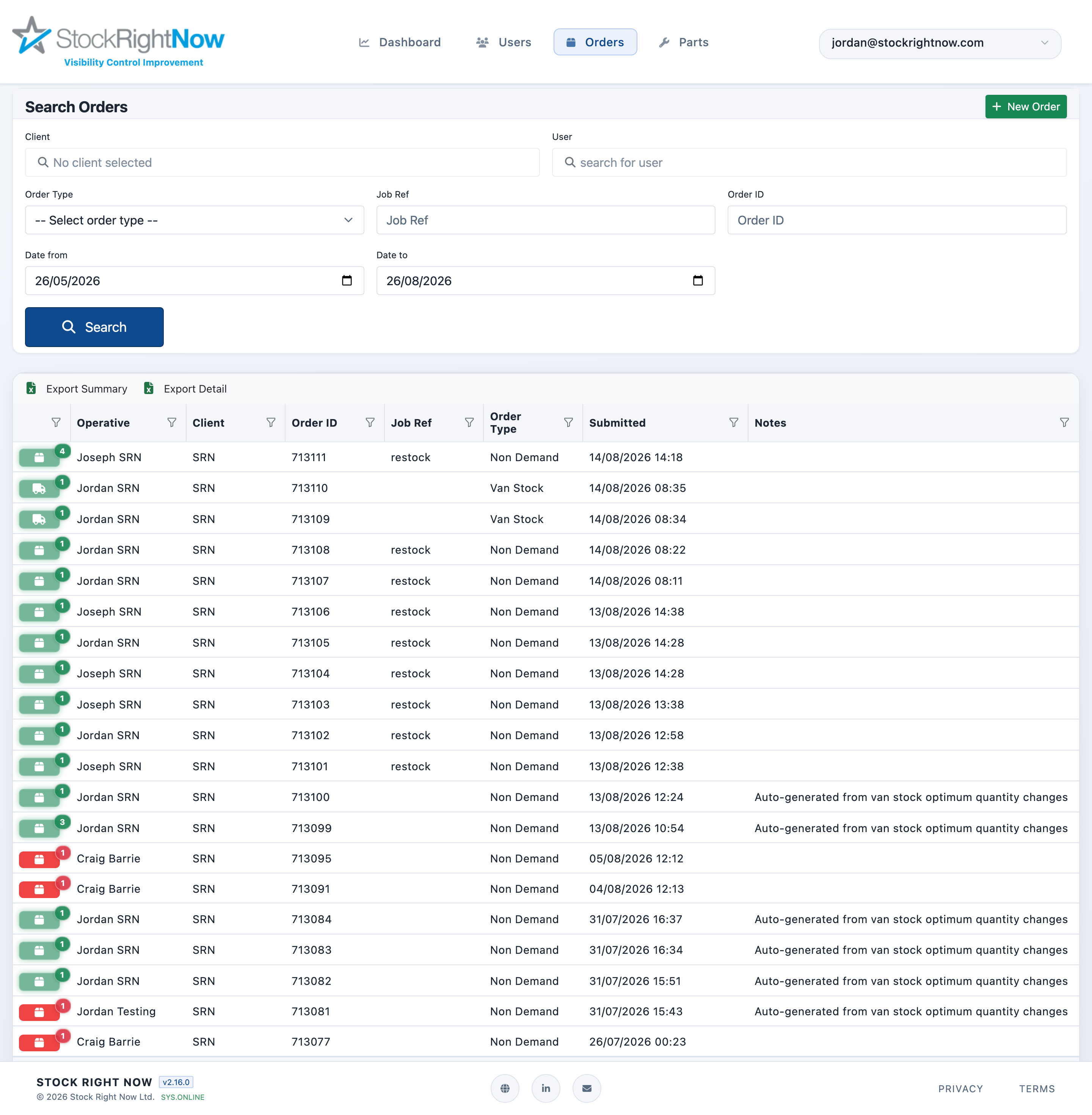Click the red order icon for 713095
Viewport: 1092px width, 1115px height.
pyautogui.click(x=39, y=859)
